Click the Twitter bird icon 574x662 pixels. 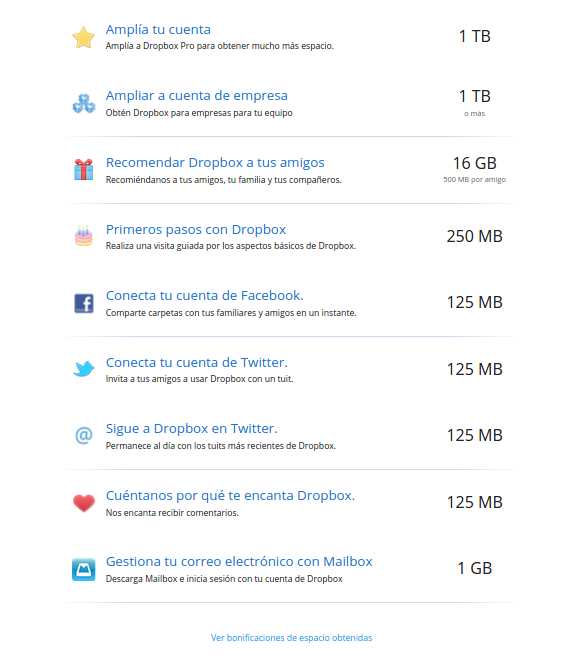[x=84, y=369]
